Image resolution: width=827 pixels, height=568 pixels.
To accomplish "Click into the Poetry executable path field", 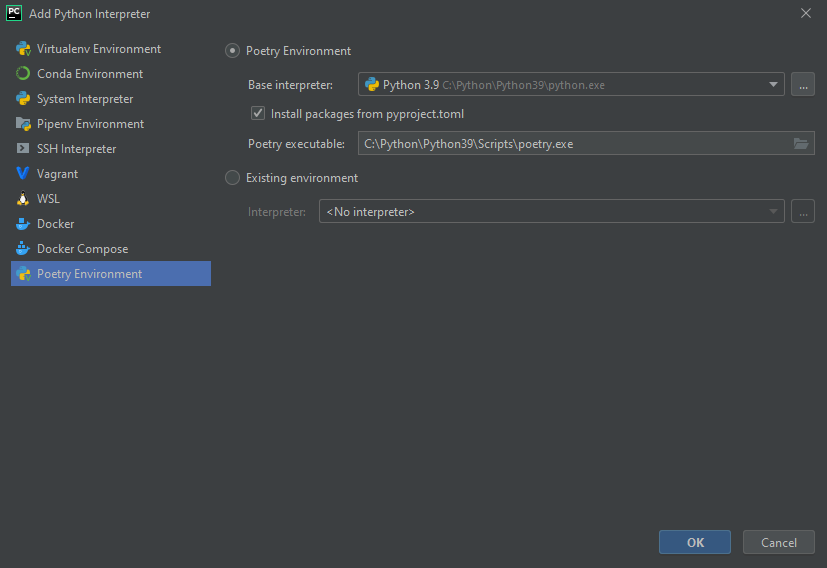I will (x=570, y=144).
